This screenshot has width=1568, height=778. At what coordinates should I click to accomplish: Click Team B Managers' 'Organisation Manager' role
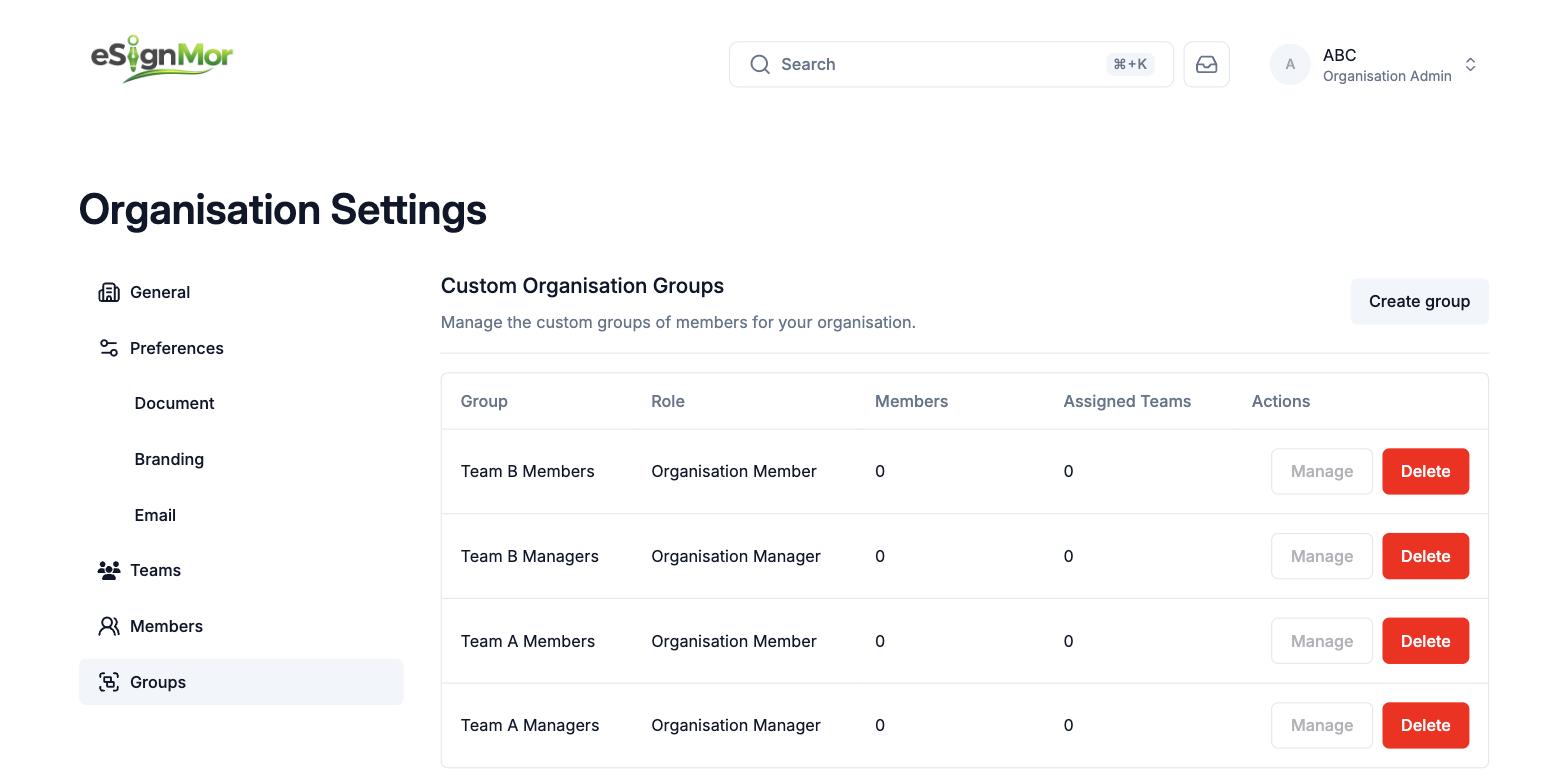(x=736, y=556)
